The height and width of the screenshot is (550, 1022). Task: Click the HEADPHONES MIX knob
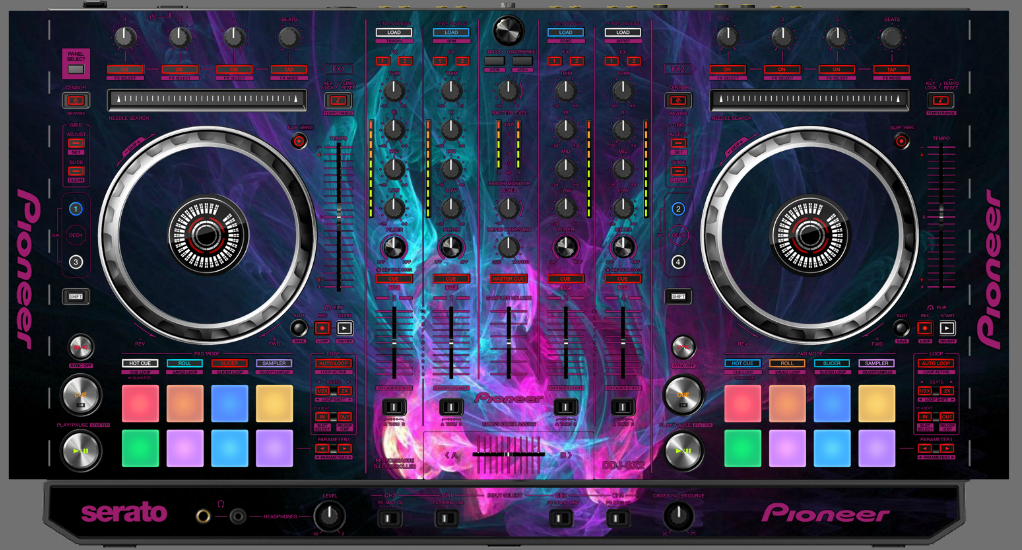(508, 248)
